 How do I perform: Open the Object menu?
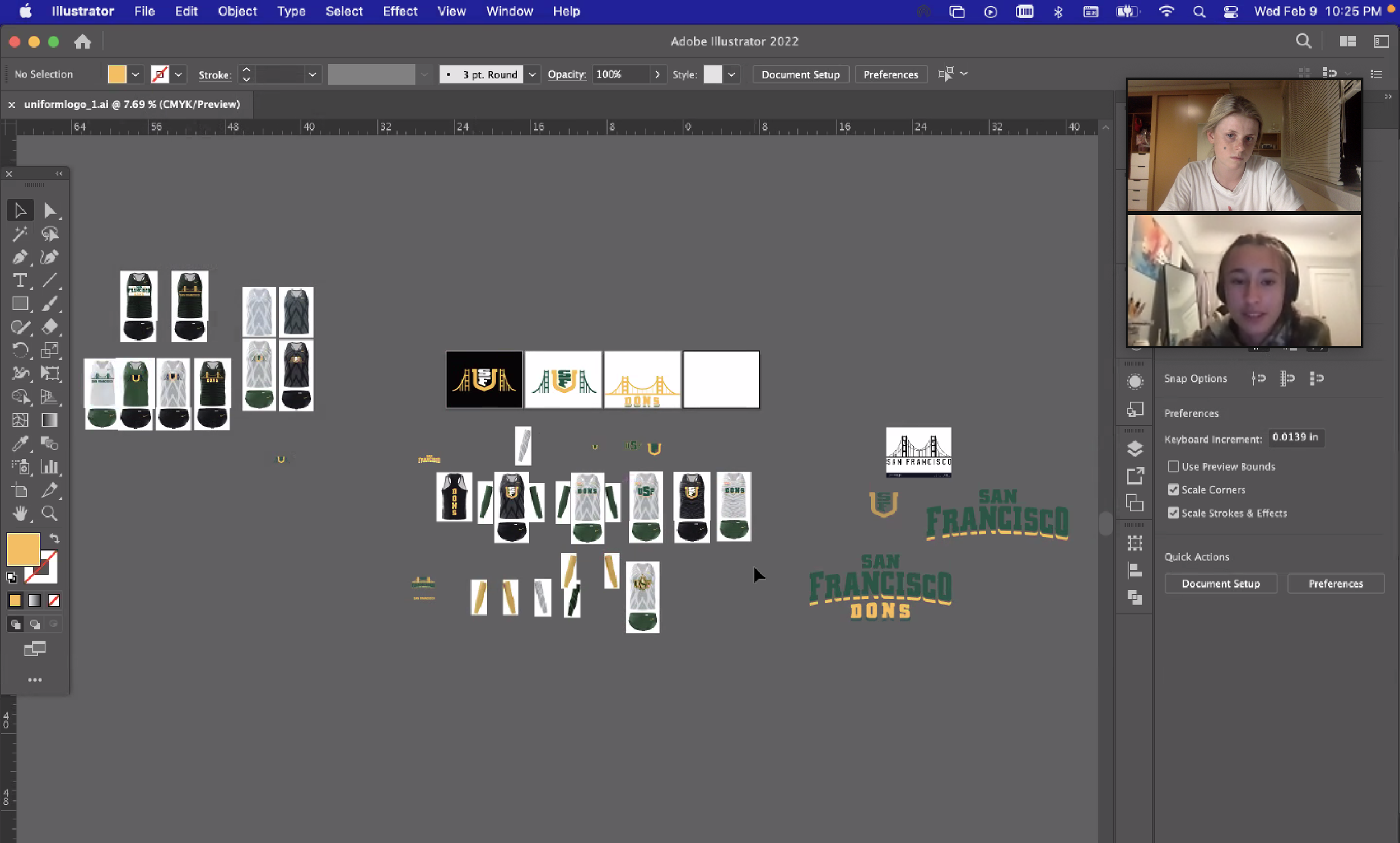pos(237,11)
